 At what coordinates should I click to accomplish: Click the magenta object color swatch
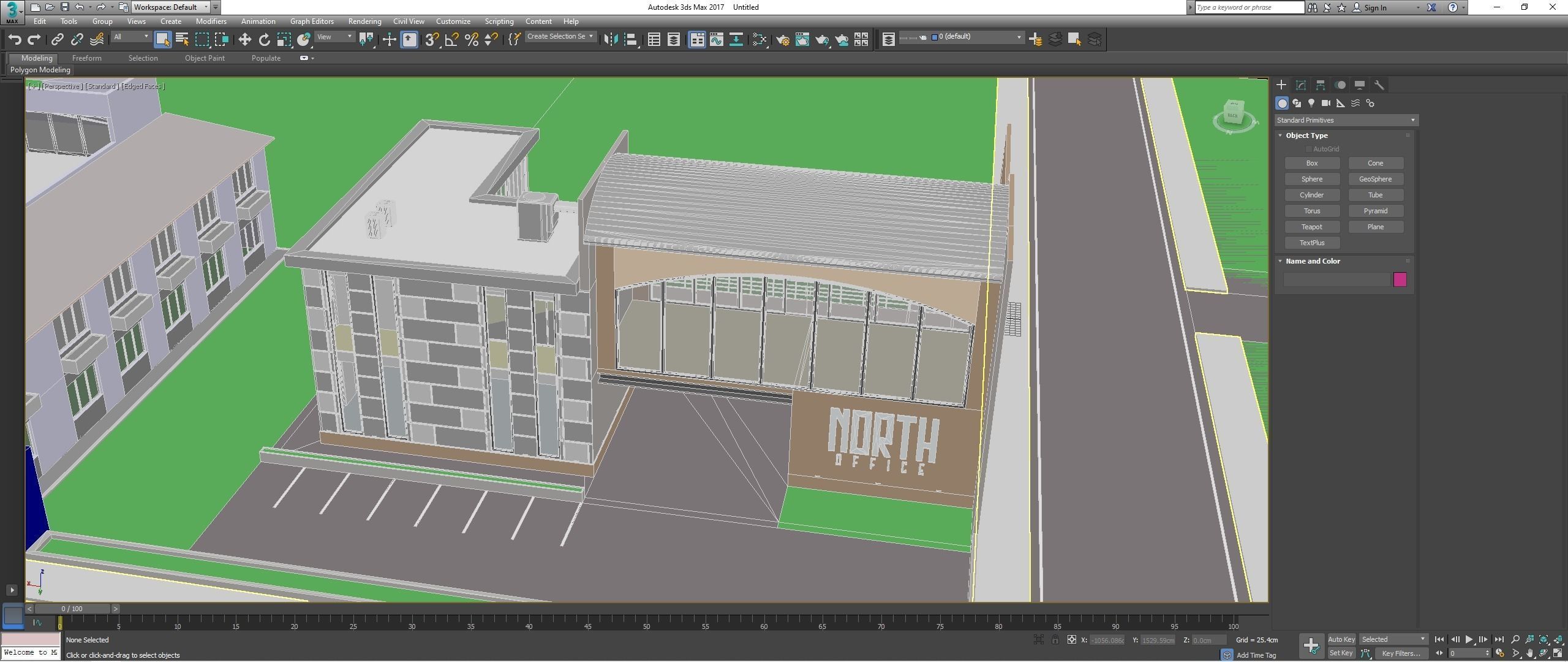[1400, 280]
